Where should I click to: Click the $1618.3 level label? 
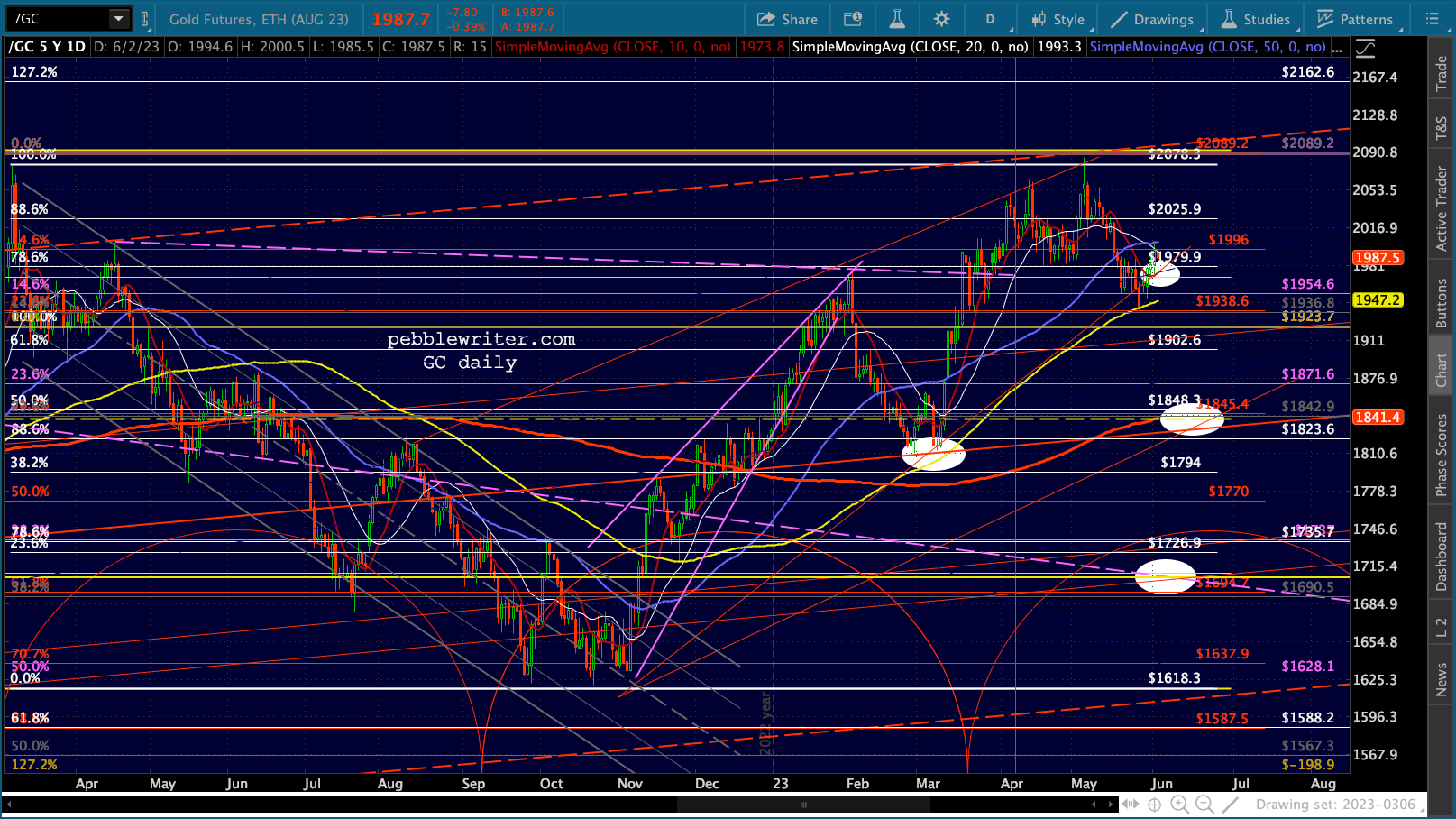click(1175, 678)
